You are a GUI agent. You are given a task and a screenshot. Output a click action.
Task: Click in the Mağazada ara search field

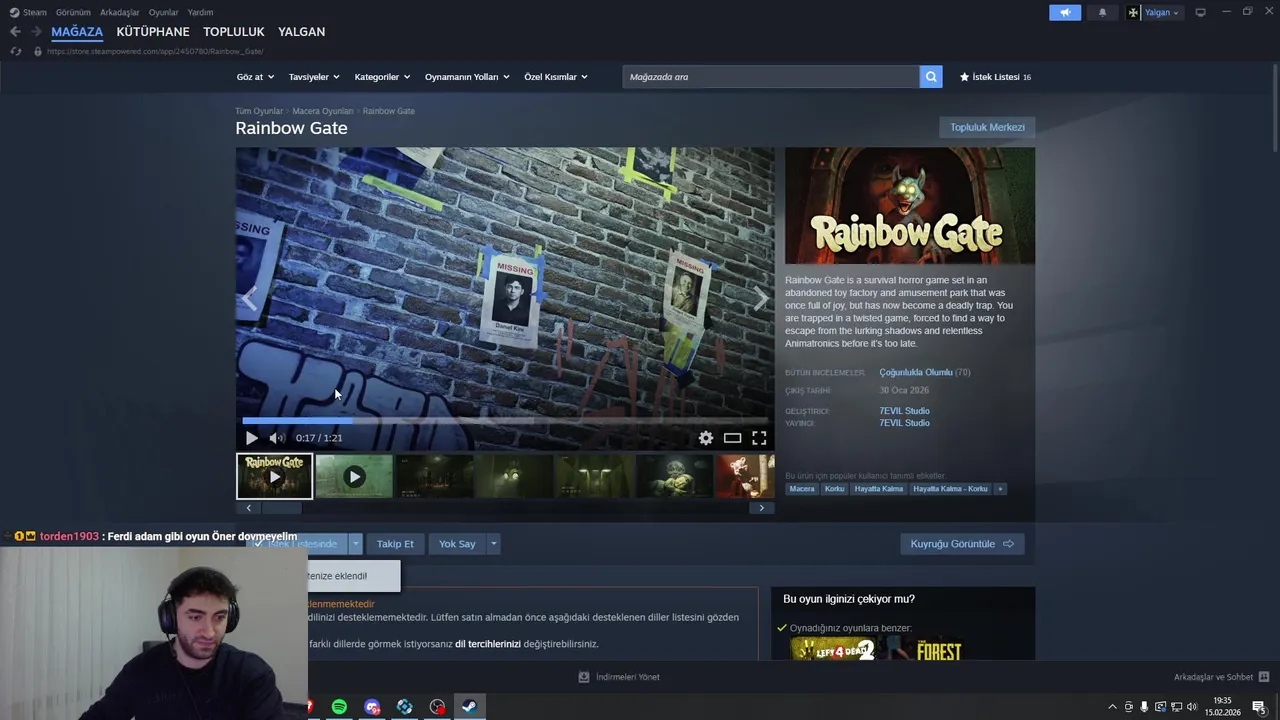coord(771,77)
